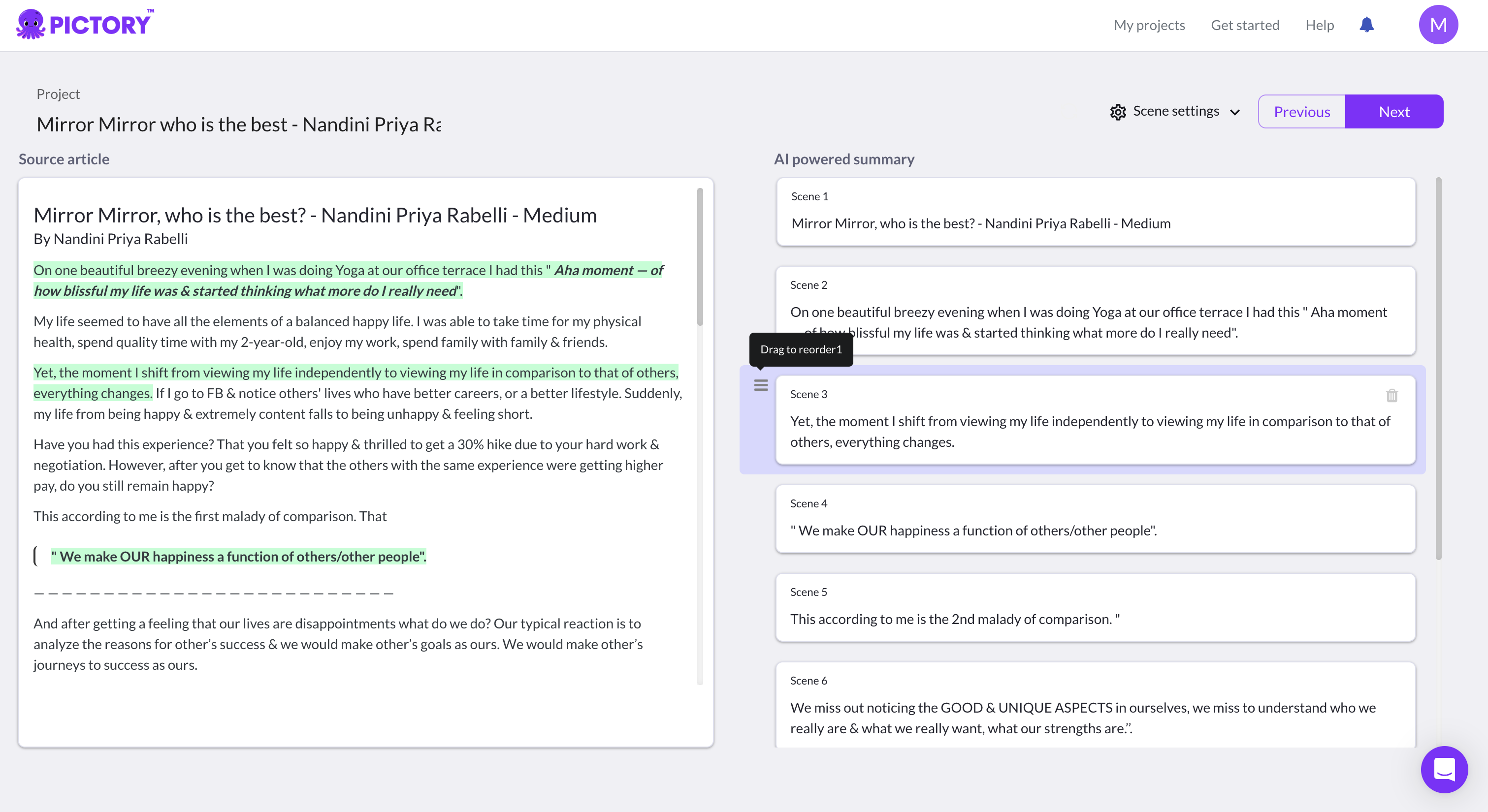Open the user avatar M menu
This screenshot has width=1488, height=812.
click(x=1438, y=25)
